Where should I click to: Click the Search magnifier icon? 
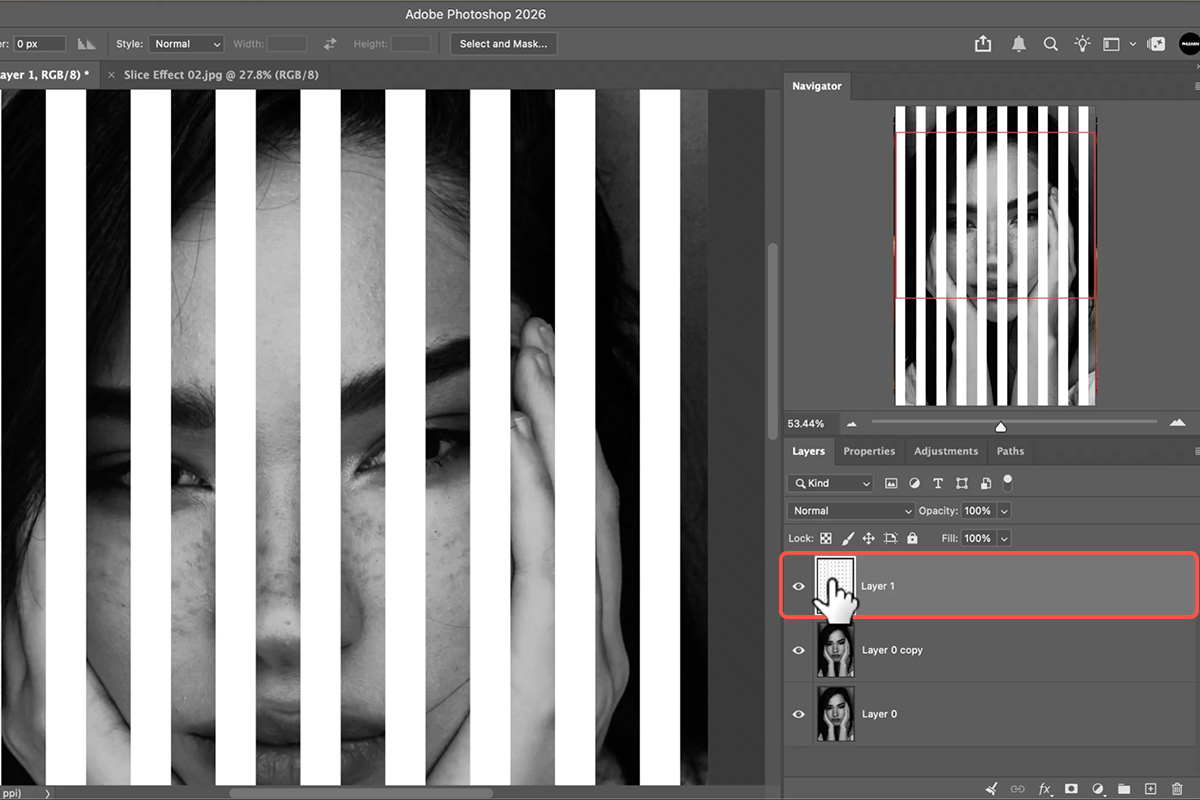tap(1051, 44)
